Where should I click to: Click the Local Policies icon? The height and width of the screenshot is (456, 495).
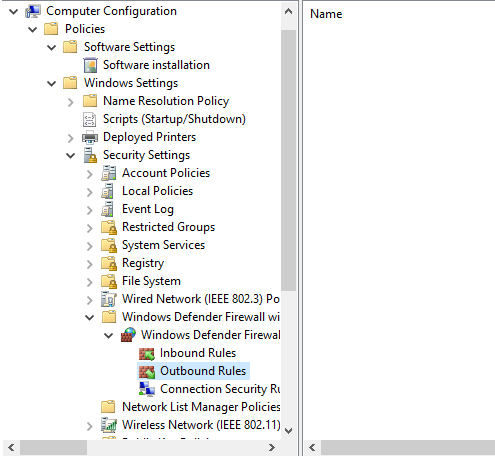(x=108, y=191)
